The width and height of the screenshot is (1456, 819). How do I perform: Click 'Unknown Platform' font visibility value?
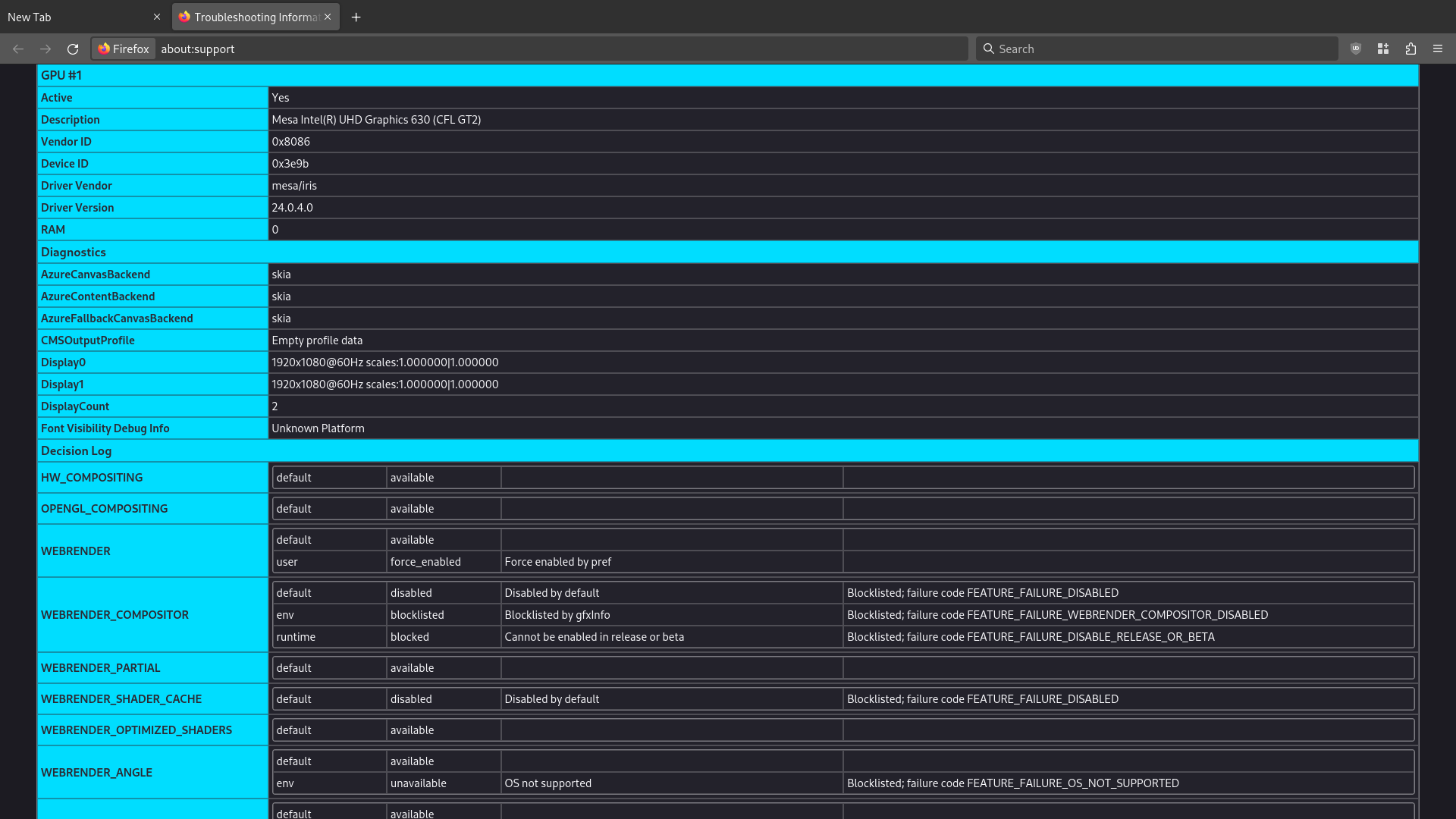[x=318, y=428]
